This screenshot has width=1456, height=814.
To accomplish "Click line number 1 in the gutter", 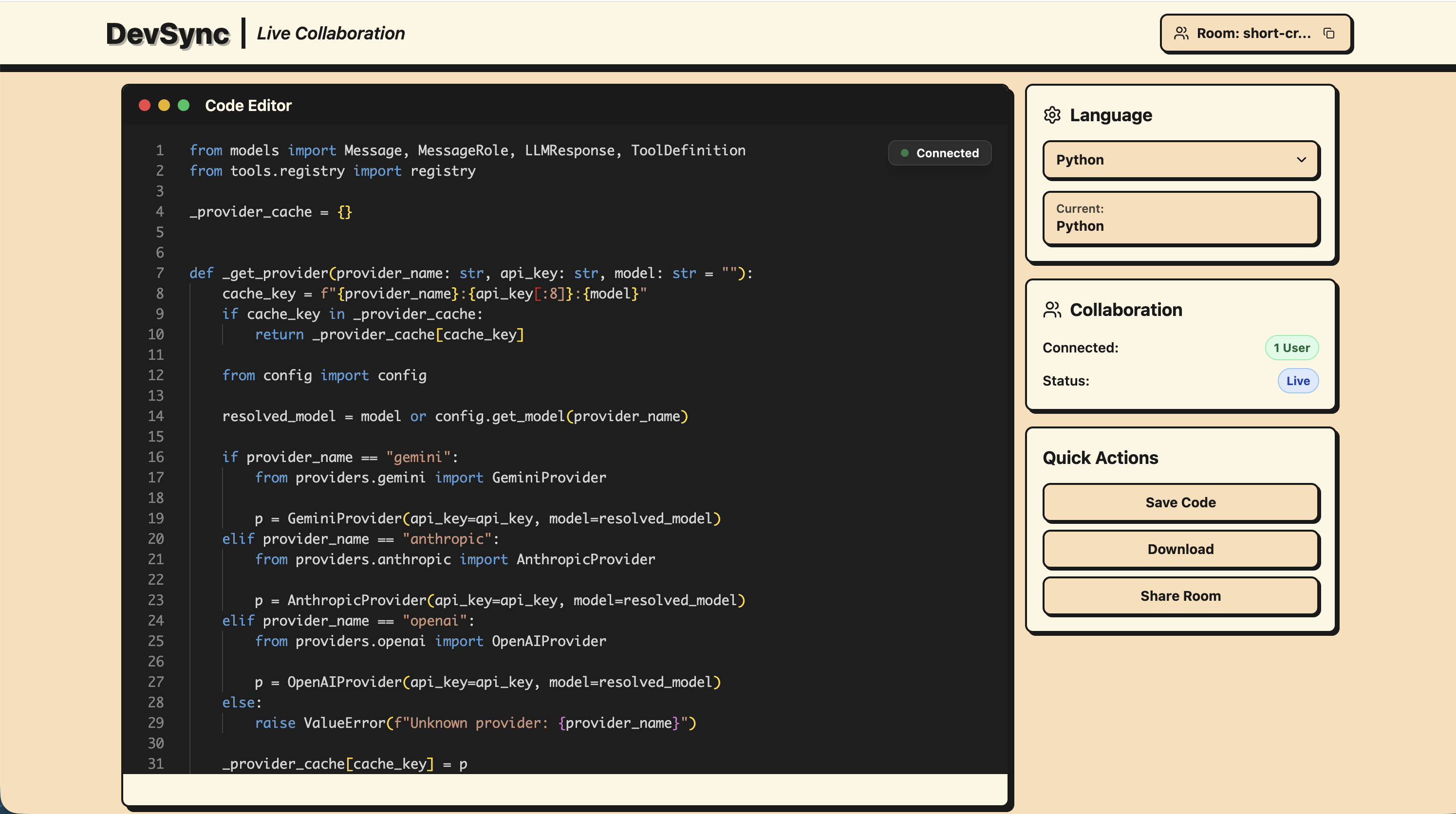I will pyautogui.click(x=160, y=151).
